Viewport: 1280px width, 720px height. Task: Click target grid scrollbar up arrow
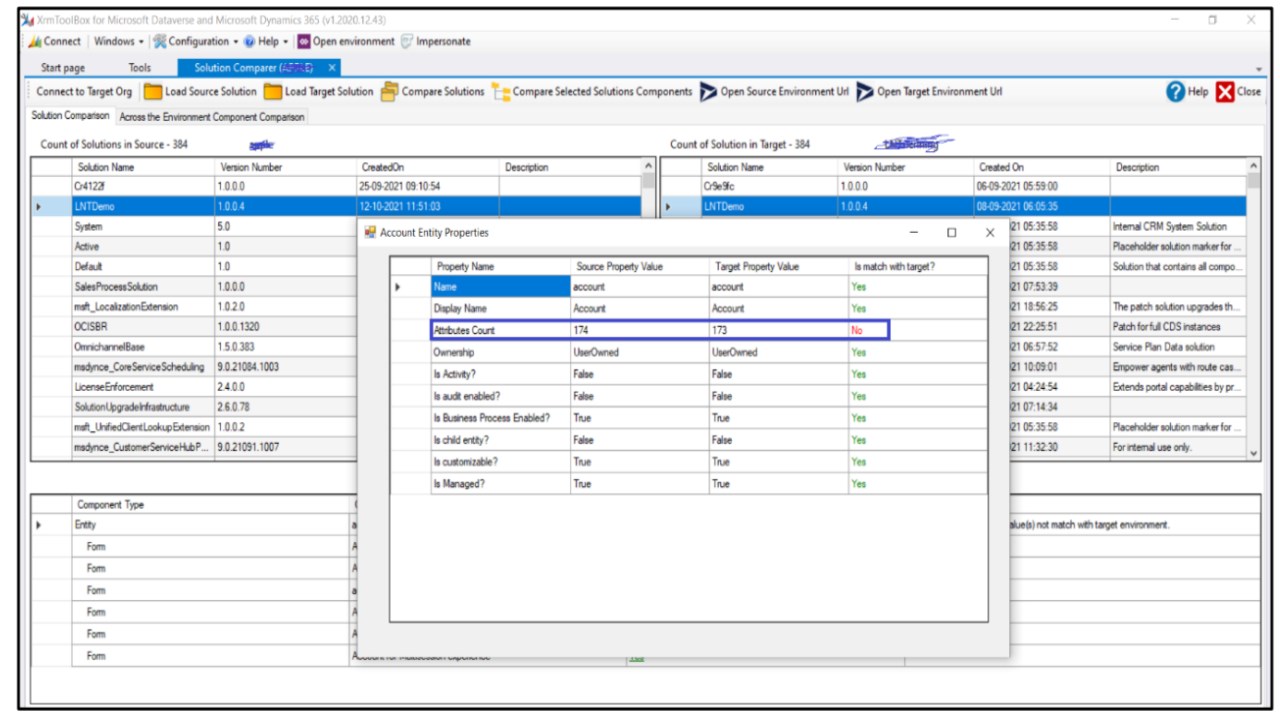1254,166
